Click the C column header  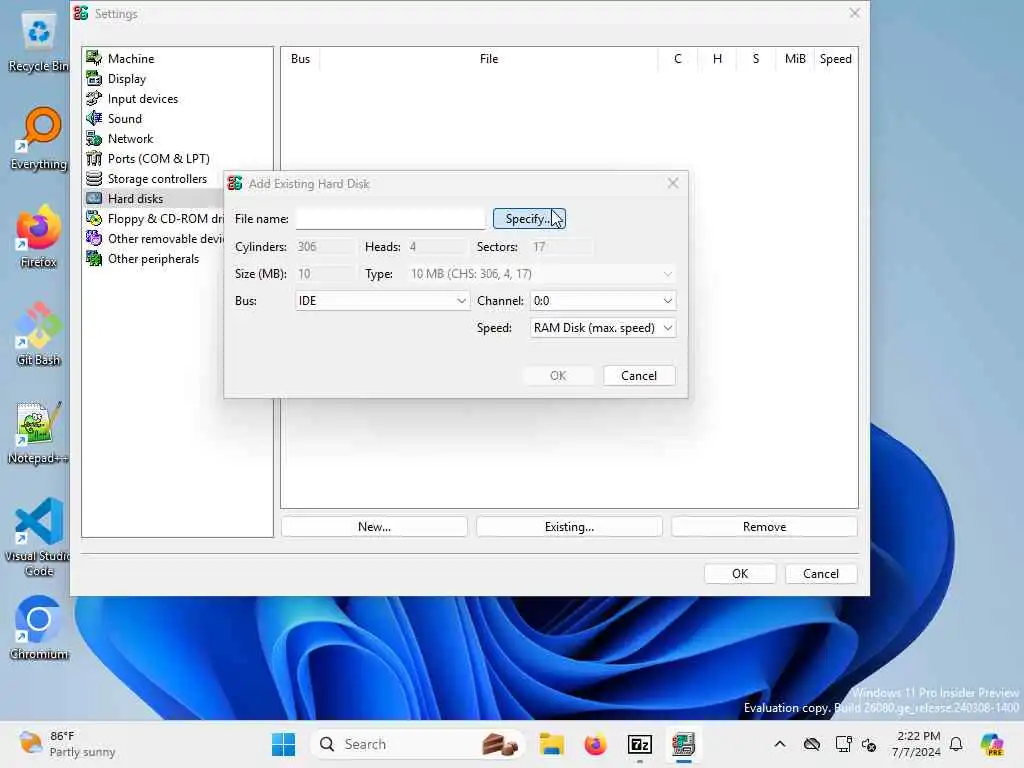[x=677, y=59]
